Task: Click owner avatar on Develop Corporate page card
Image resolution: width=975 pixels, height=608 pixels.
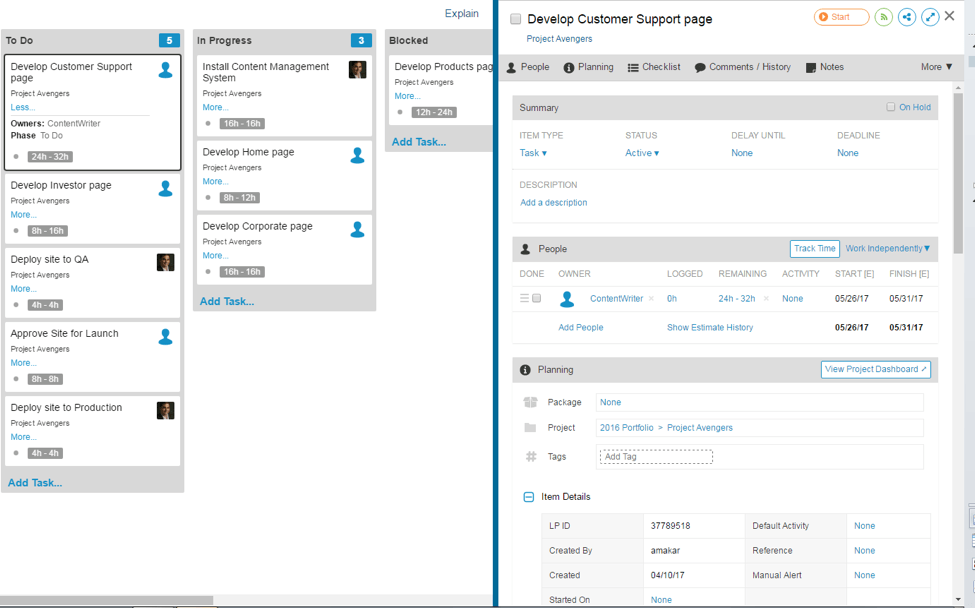Action: click(358, 229)
